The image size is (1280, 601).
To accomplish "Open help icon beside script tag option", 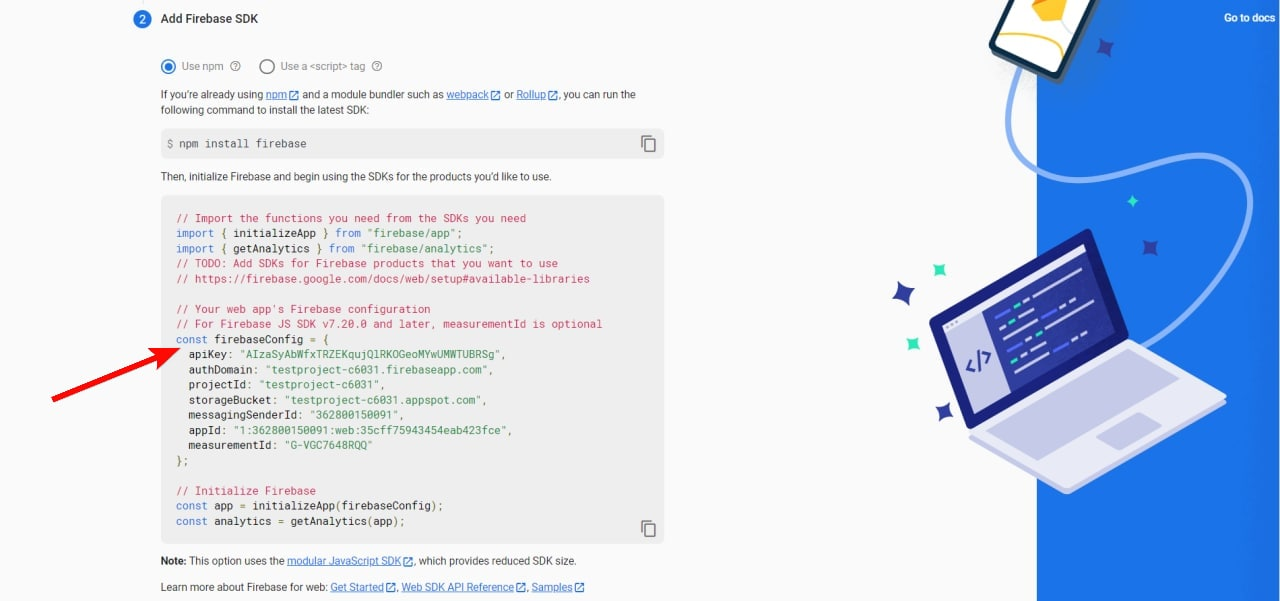I will point(377,67).
